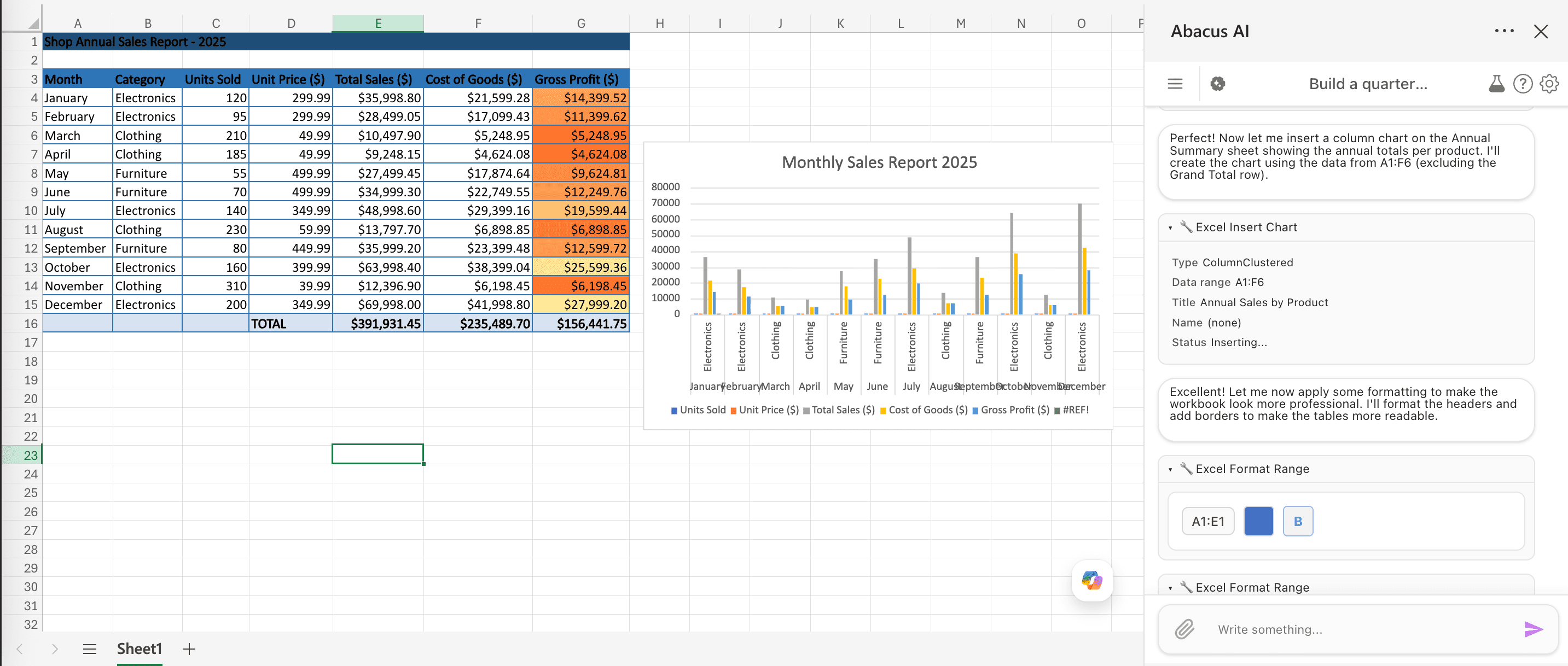Click the Gross Profit legend entry
The image size is (1568, 666).
(1011, 410)
